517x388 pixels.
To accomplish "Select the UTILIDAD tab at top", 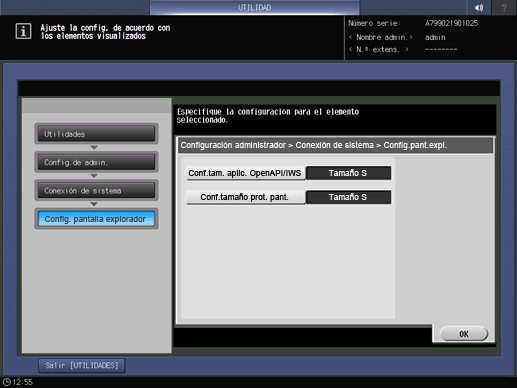I will point(254,7).
